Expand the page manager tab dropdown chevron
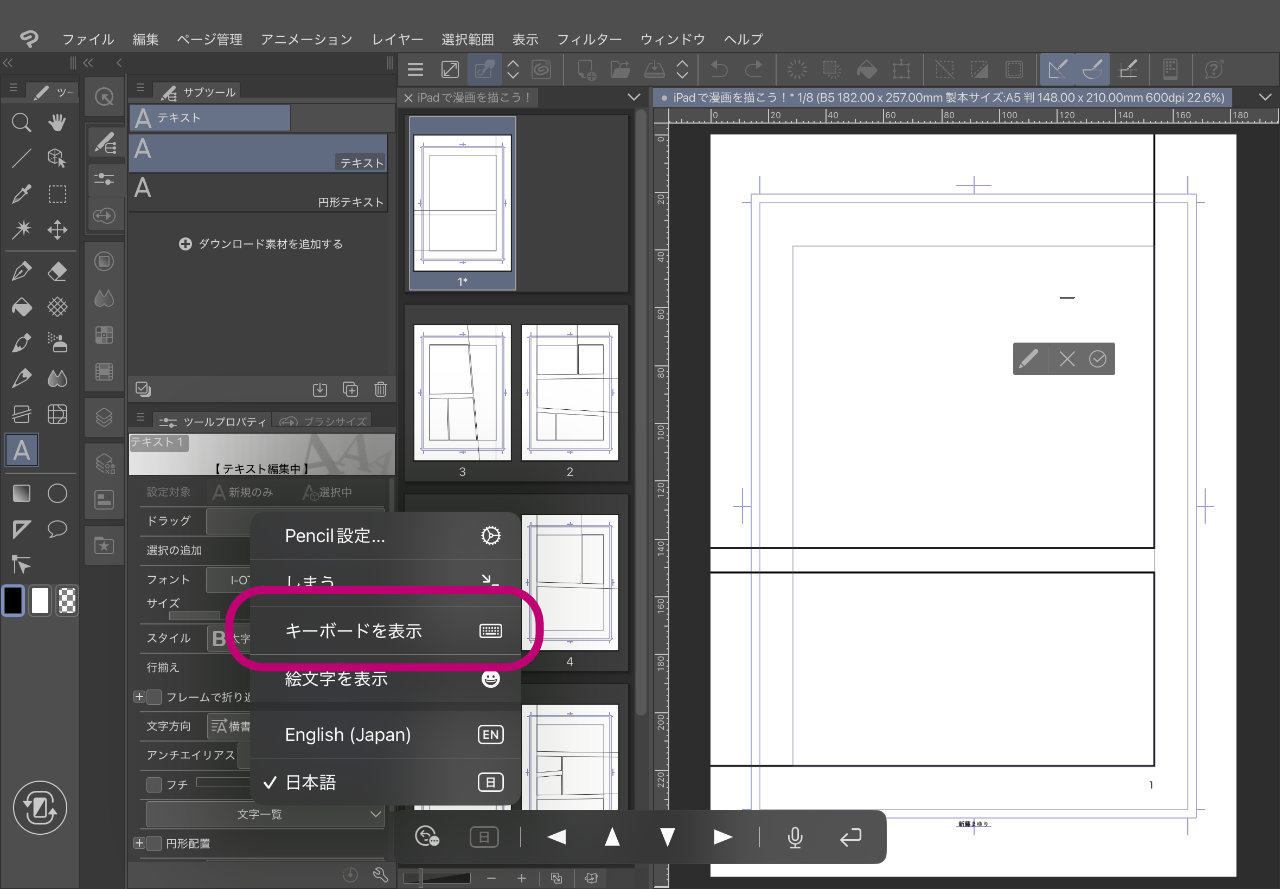Image resolution: width=1280 pixels, height=889 pixels. (633, 97)
